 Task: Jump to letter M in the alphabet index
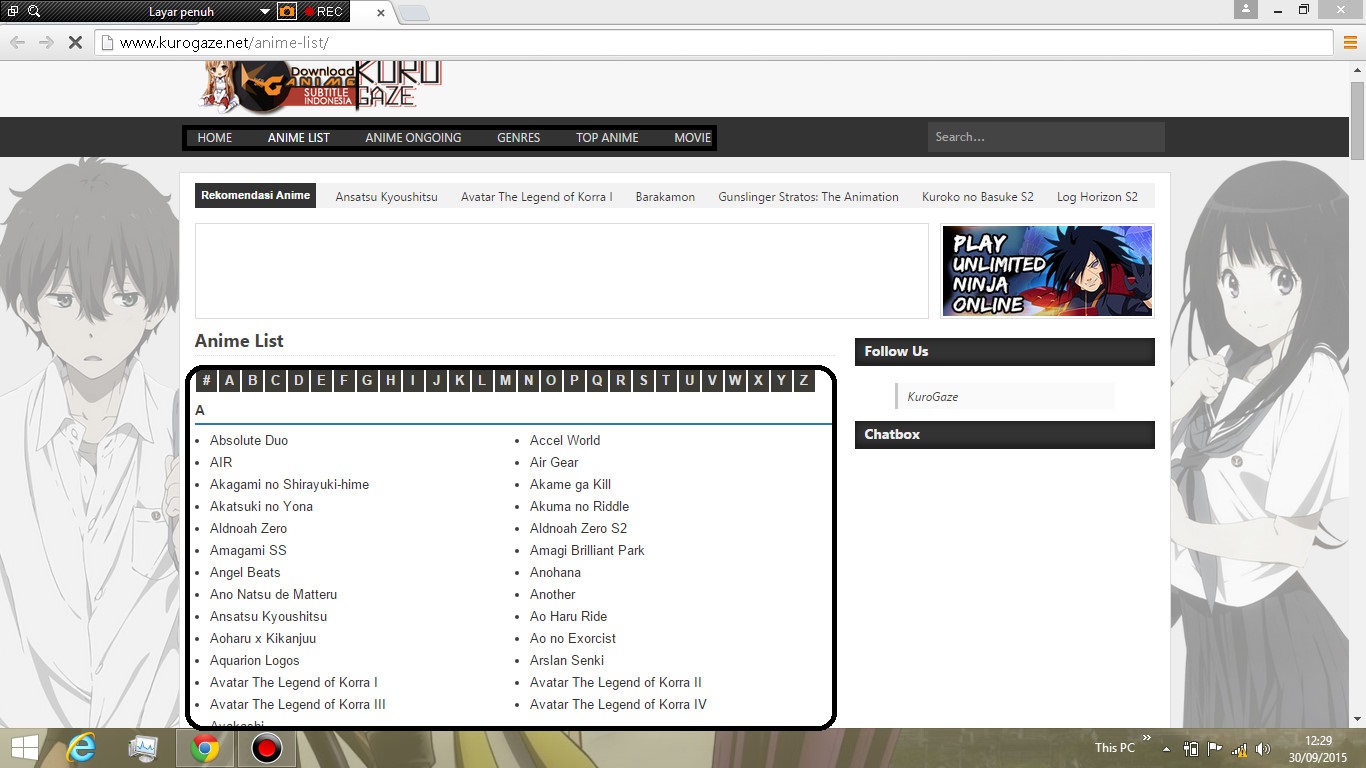click(506, 380)
